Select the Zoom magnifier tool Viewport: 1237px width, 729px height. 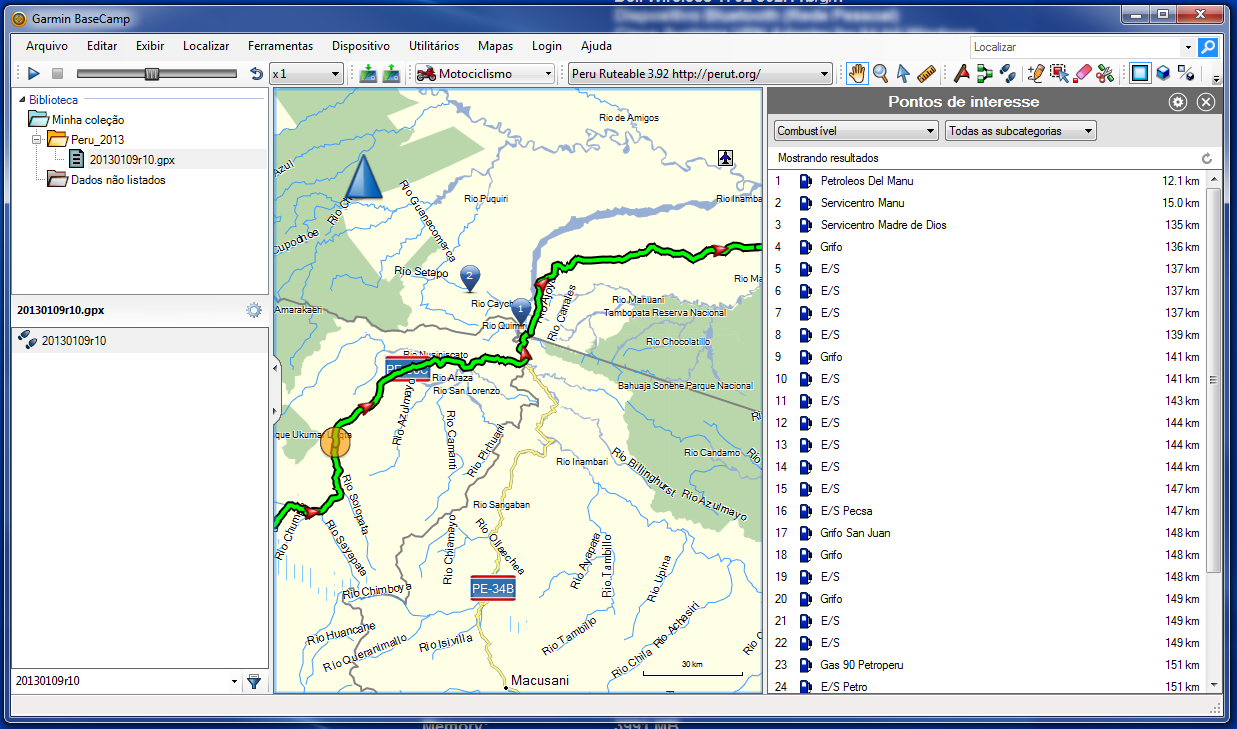880,73
